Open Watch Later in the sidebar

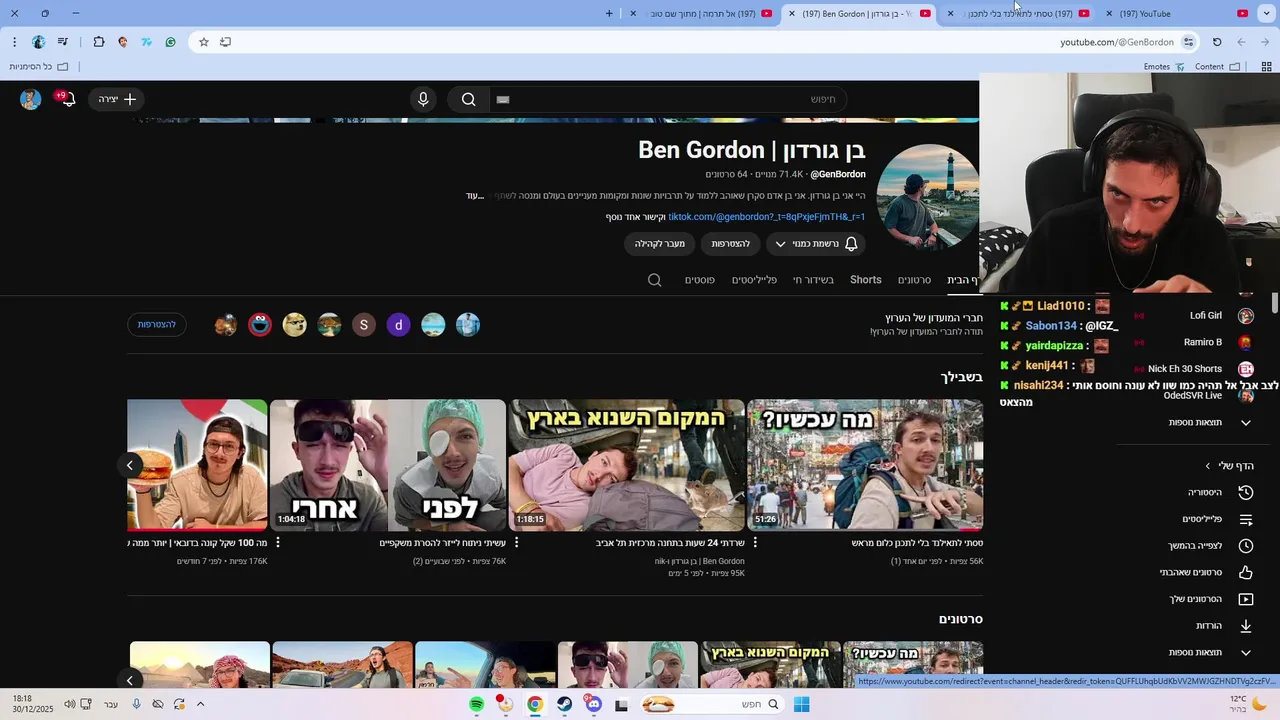(1211, 546)
